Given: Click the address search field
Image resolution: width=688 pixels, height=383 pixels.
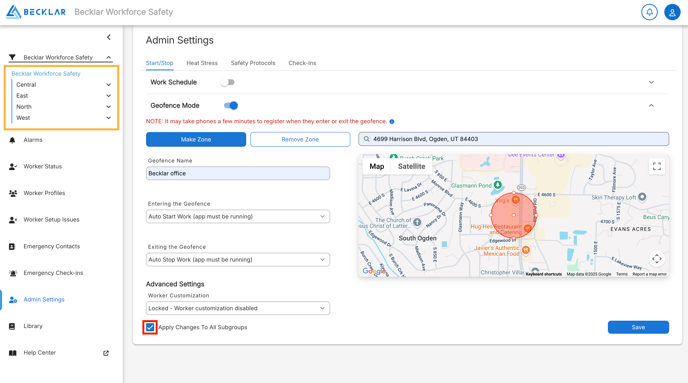Looking at the screenshot, I should coord(513,139).
